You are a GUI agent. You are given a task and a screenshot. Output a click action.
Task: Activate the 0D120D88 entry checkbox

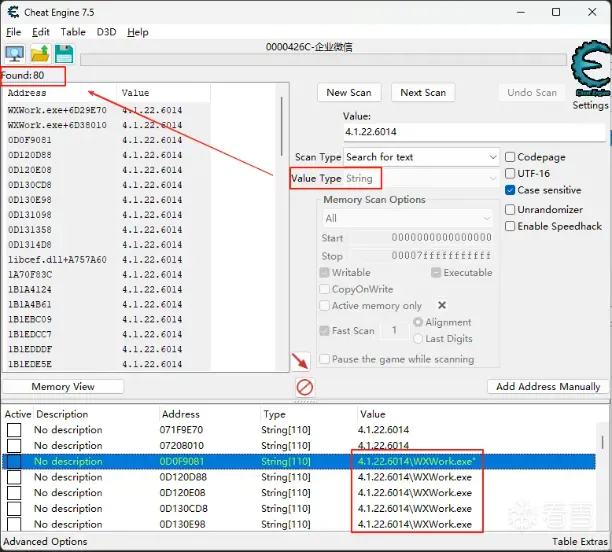click(x=14, y=477)
